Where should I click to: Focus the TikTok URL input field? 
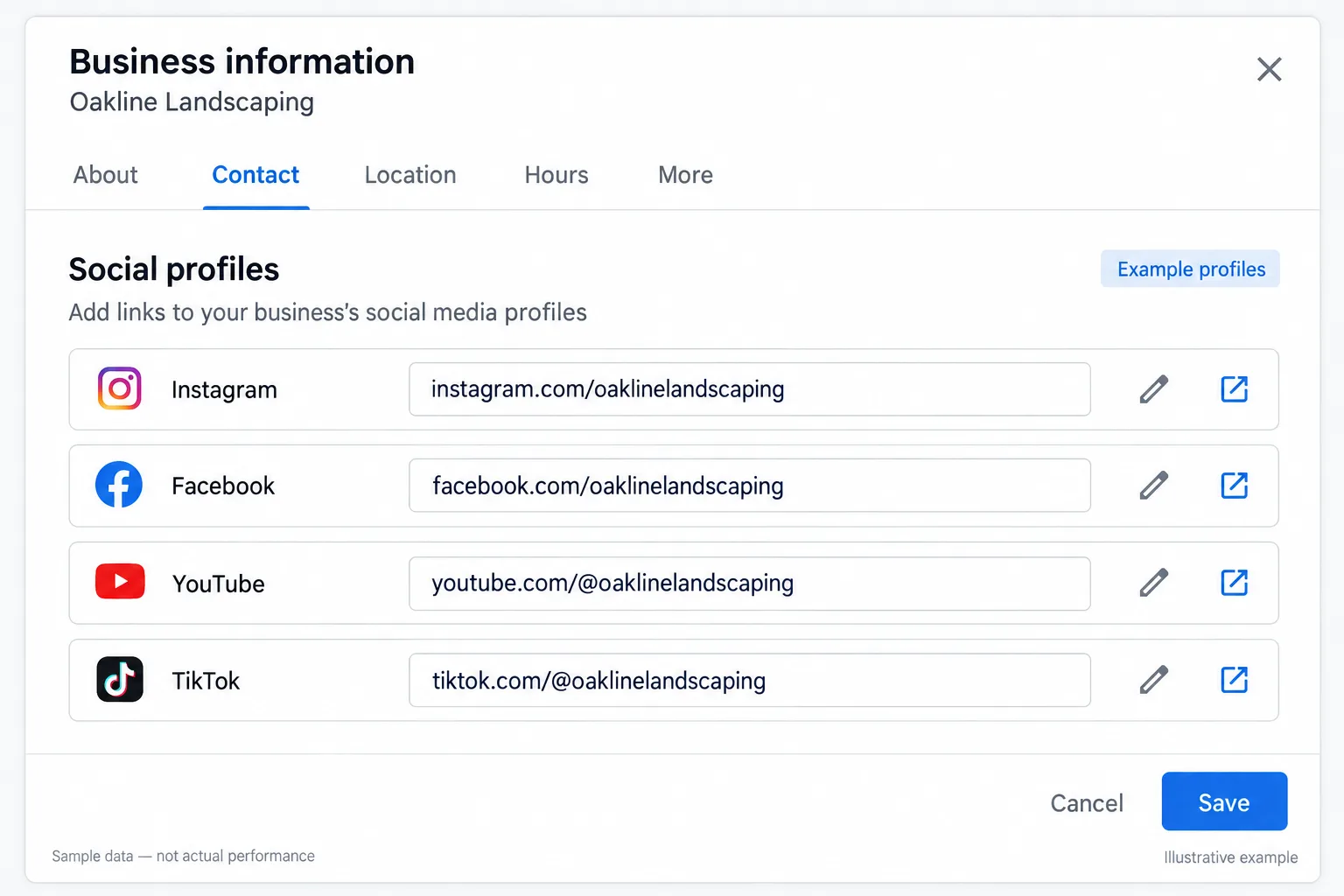point(750,680)
